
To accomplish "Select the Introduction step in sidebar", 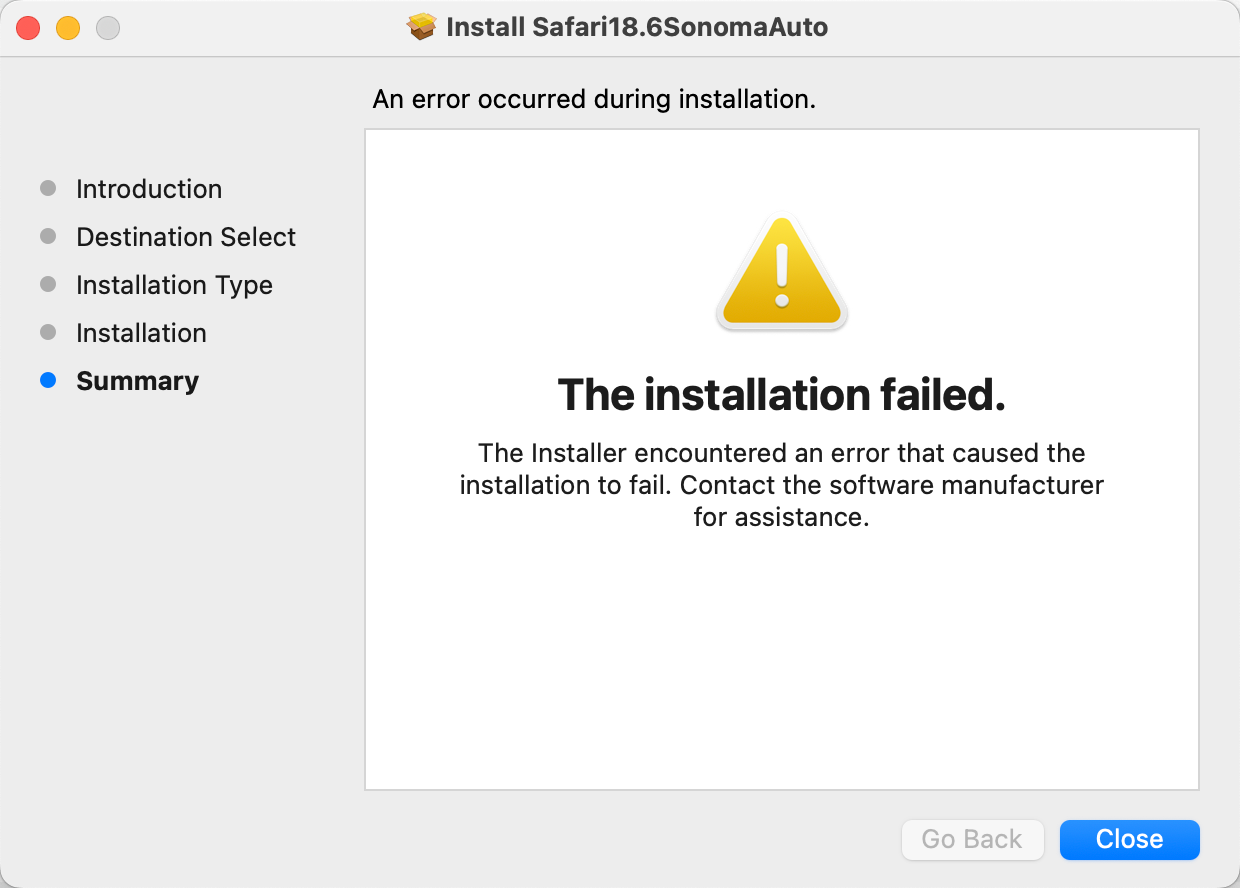I will coord(149,189).
